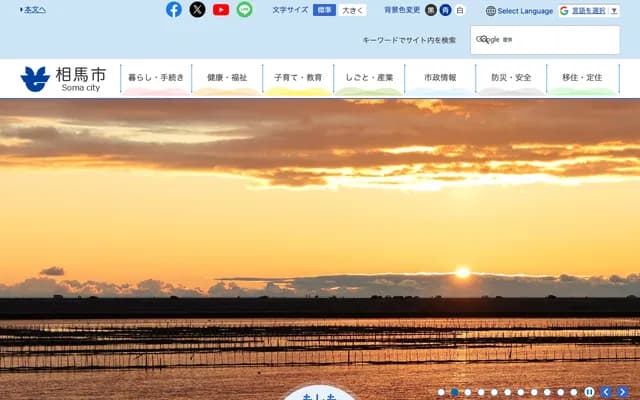Select the seventh slide indicator dot
The height and width of the screenshot is (400, 640).
click(521, 392)
